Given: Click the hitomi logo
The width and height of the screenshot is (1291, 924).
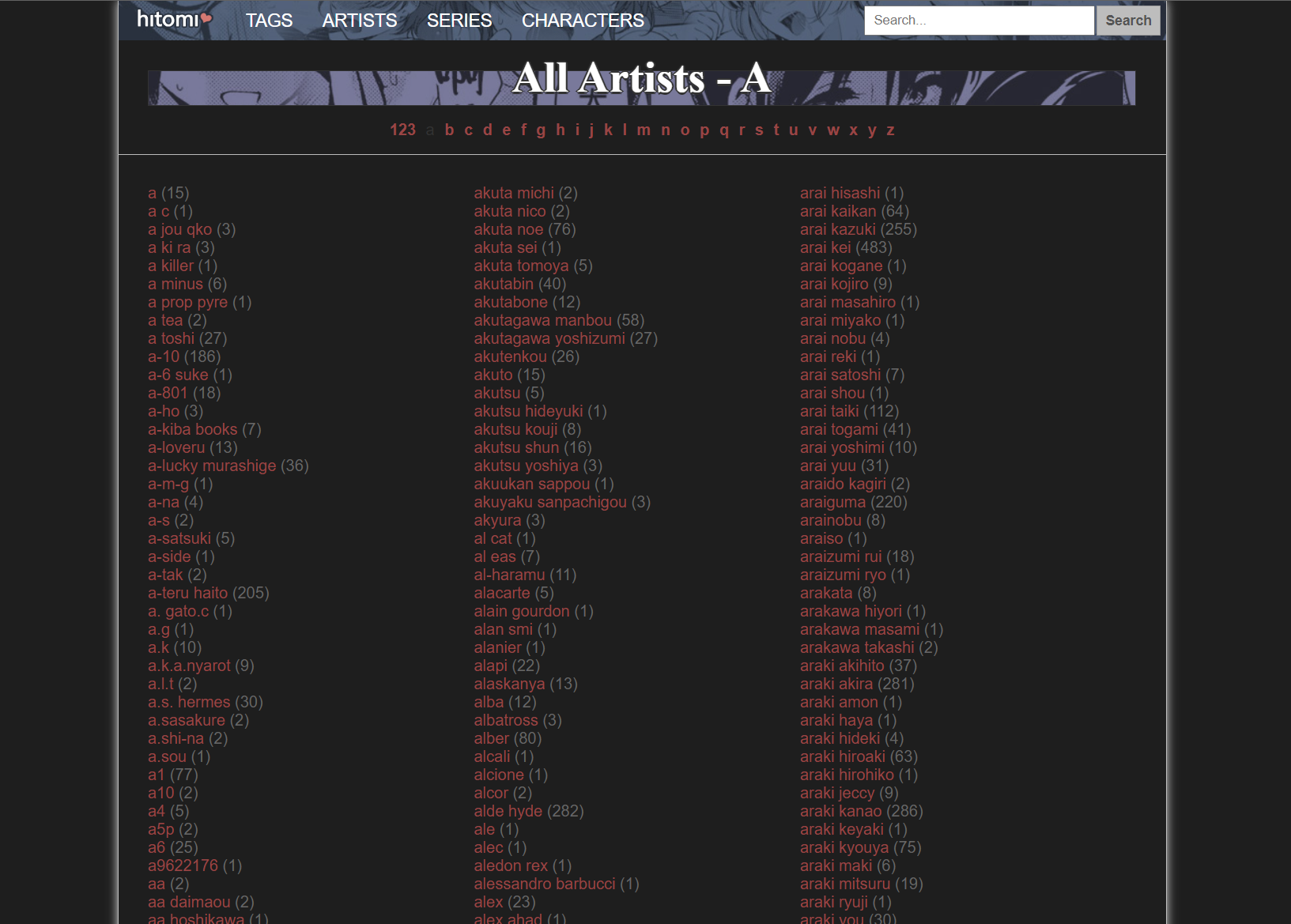Looking at the screenshot, I should pos(175,19).
